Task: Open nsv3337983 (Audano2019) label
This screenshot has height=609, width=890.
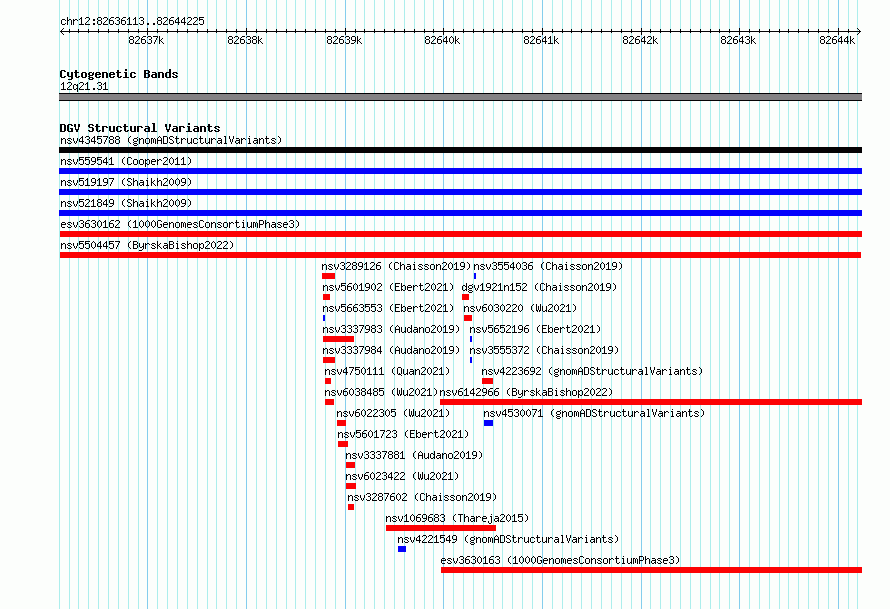Action: pos(391,329)
